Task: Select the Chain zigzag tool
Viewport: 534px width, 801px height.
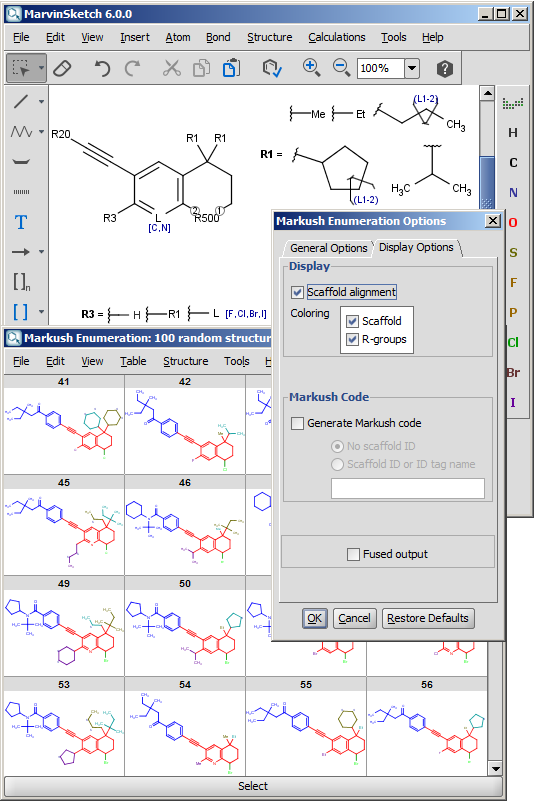Action: pos(21,132)
